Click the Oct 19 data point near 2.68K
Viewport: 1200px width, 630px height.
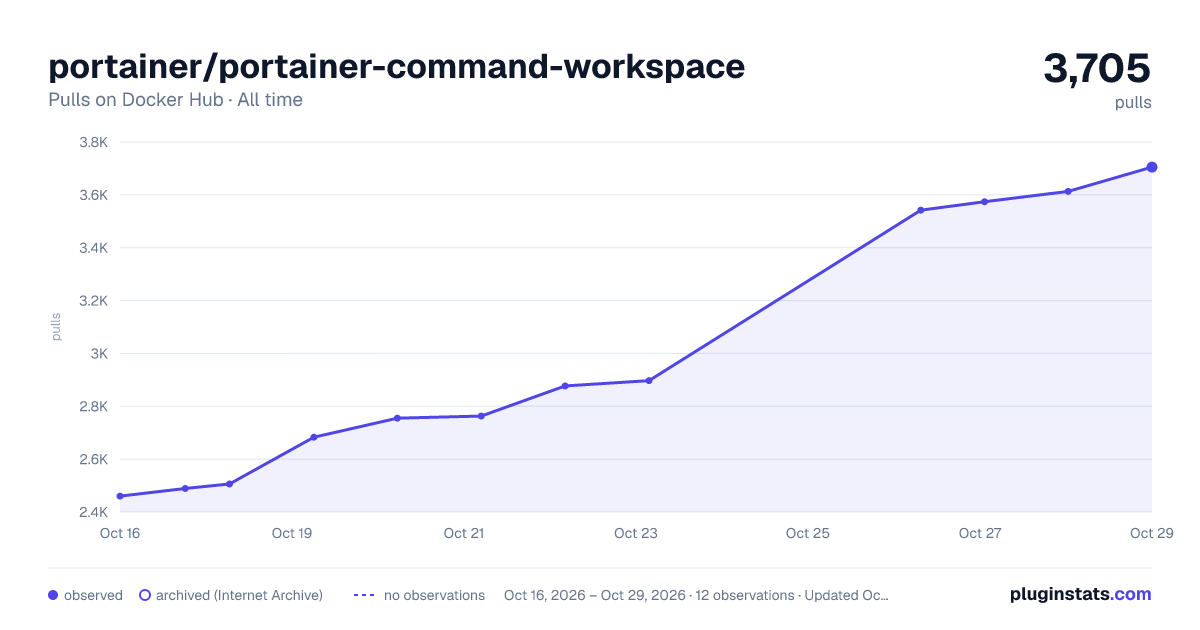coord(314,437)
